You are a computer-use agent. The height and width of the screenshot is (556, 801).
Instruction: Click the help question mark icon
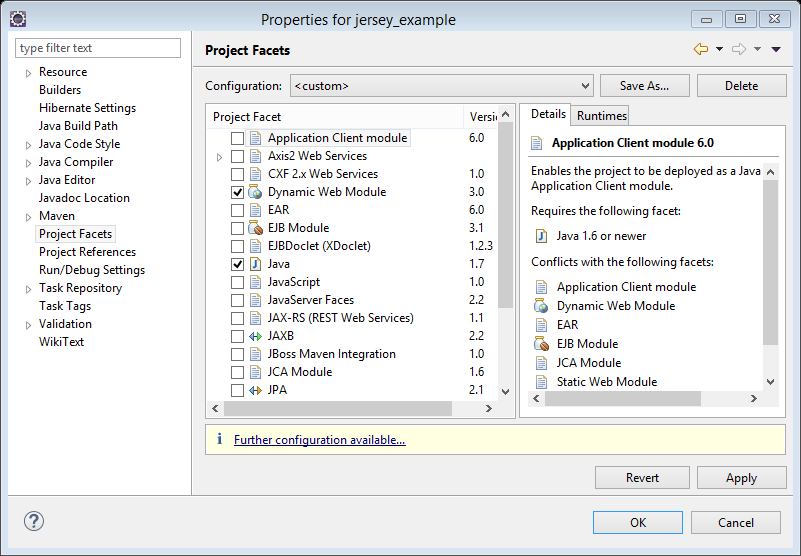[x=34, y=521]
